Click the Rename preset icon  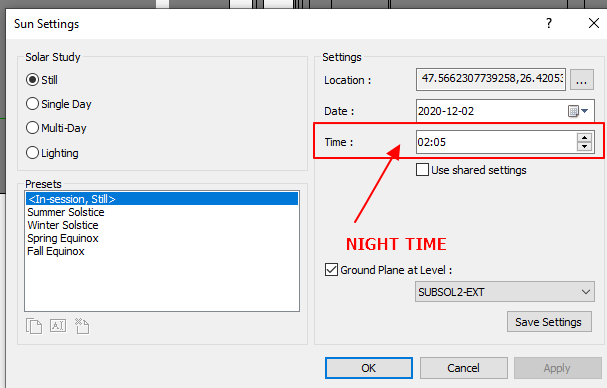click(58, 326)
